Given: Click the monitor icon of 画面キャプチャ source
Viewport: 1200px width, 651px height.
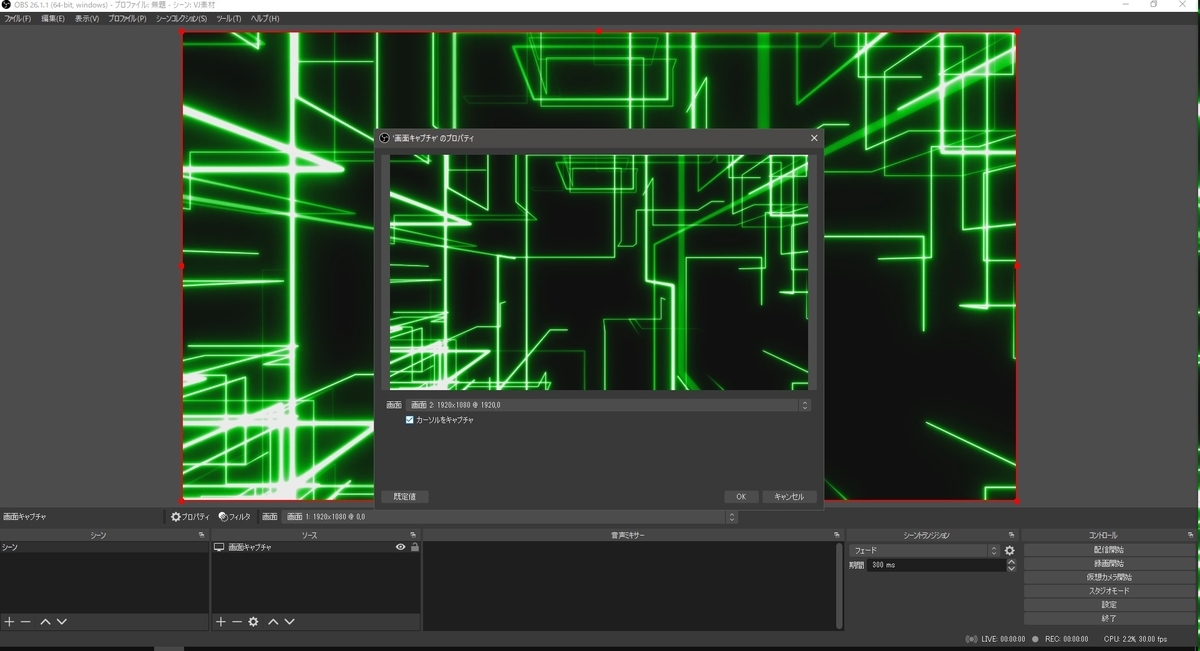Looking at the screenshot, I should click(x=219, y=548).
